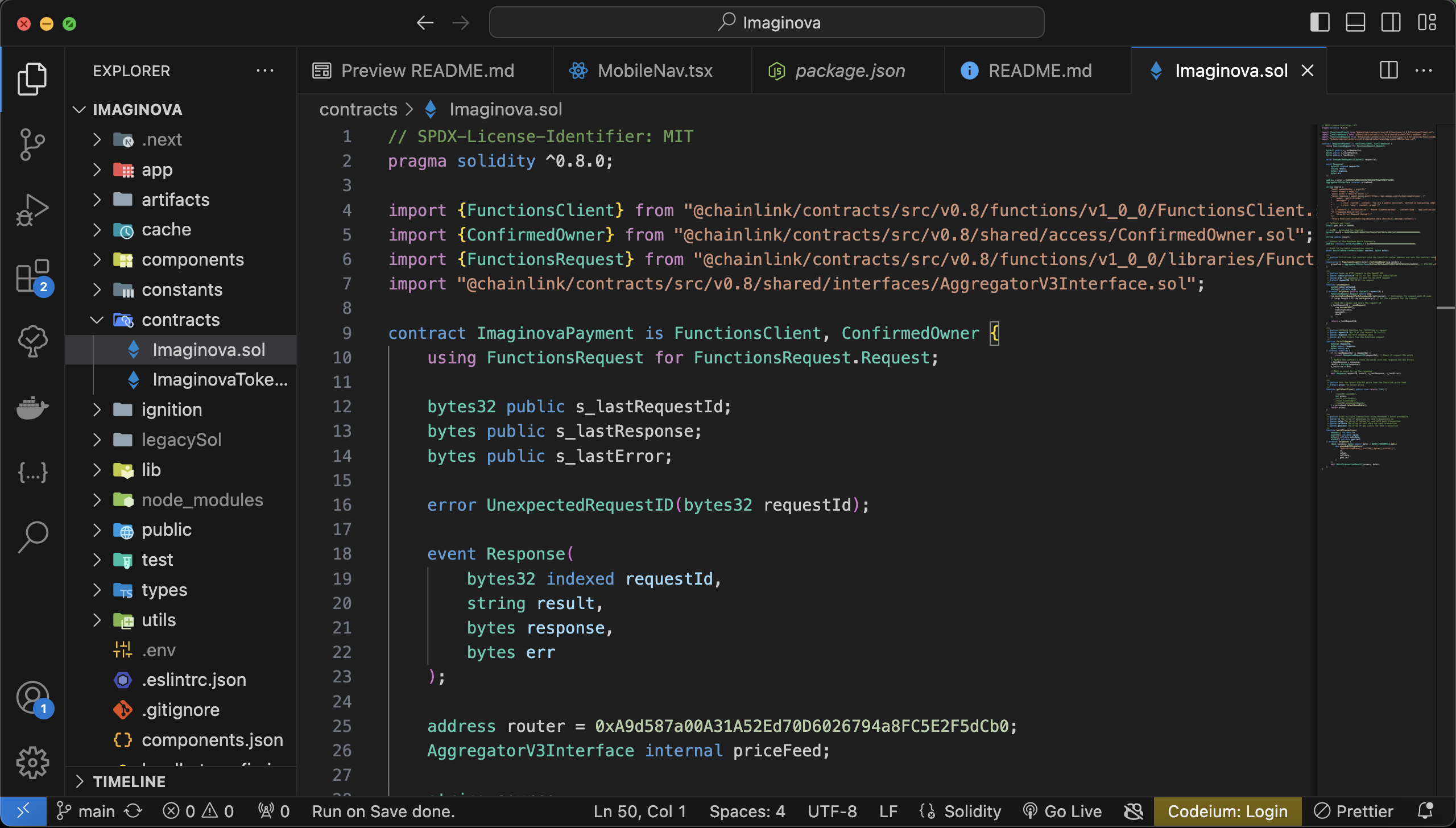This screenshot has width=1456, height=828.
Task: Click the split editor right icon
Action: coord(1388,71)
